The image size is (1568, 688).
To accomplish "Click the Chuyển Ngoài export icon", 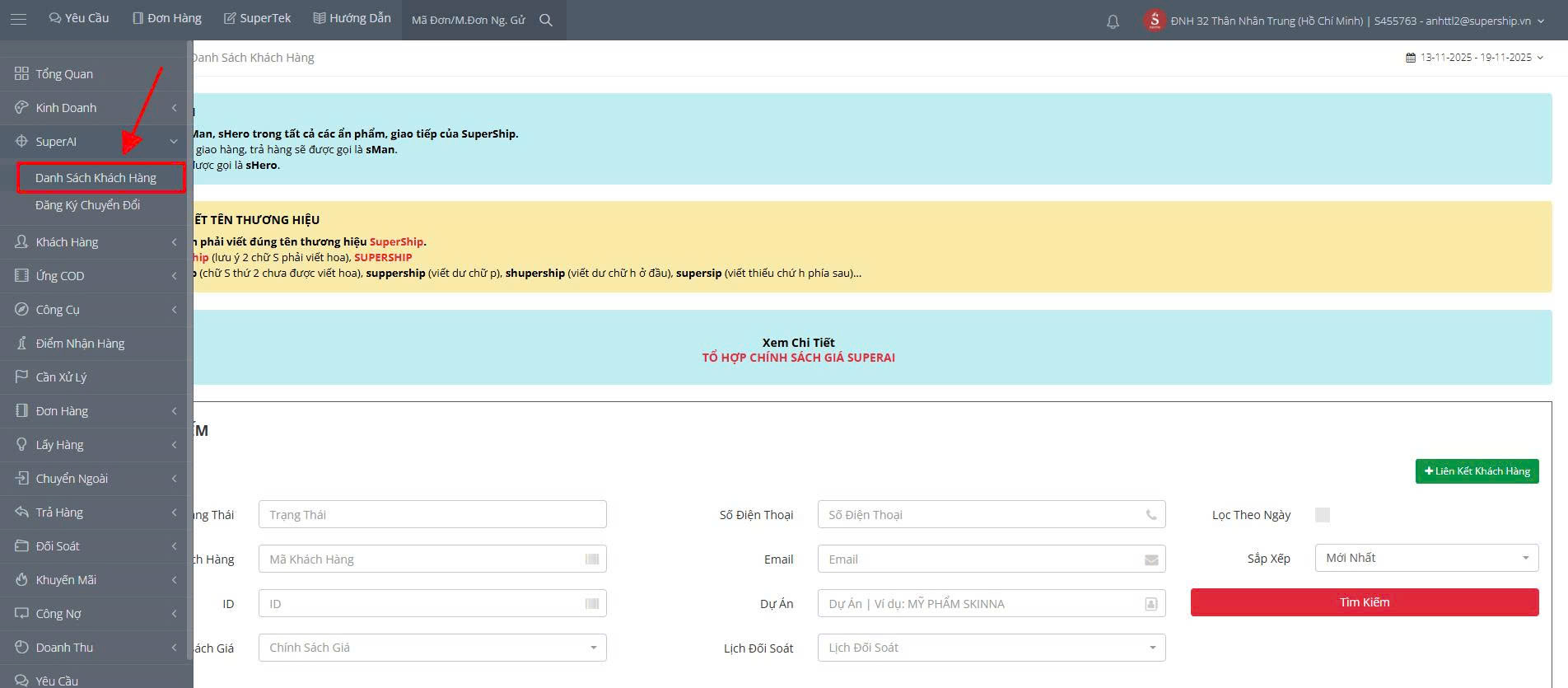I will [21, 479].
